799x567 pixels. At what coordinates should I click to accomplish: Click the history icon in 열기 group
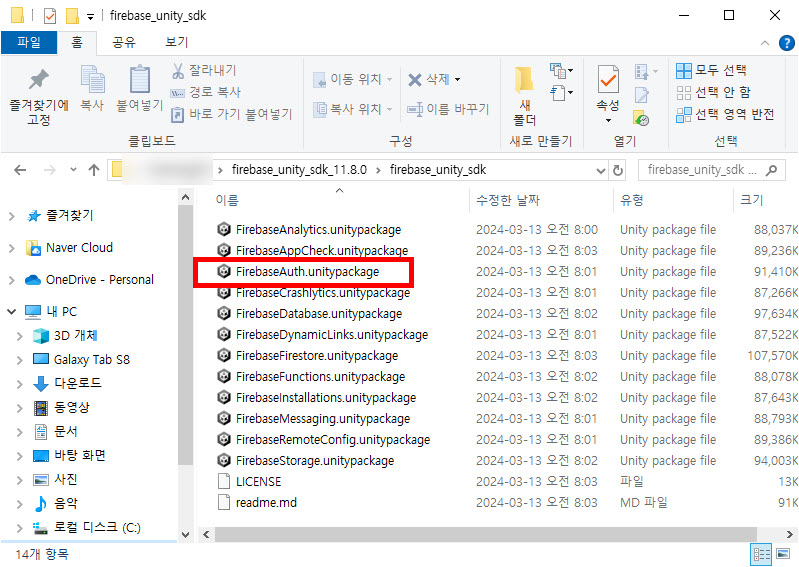click(641, 119)
